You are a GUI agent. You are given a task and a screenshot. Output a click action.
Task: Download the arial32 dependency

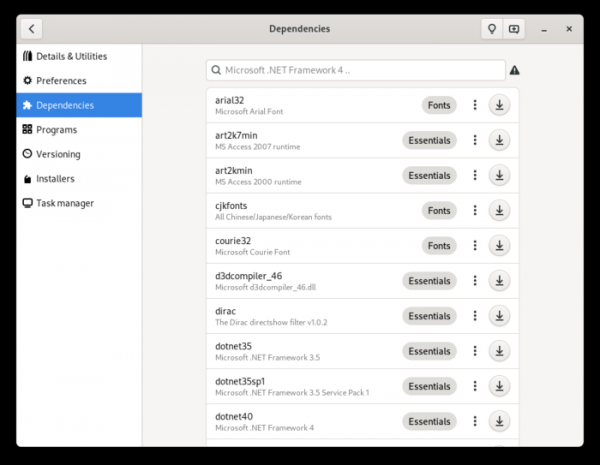click(x=499, y=105)
